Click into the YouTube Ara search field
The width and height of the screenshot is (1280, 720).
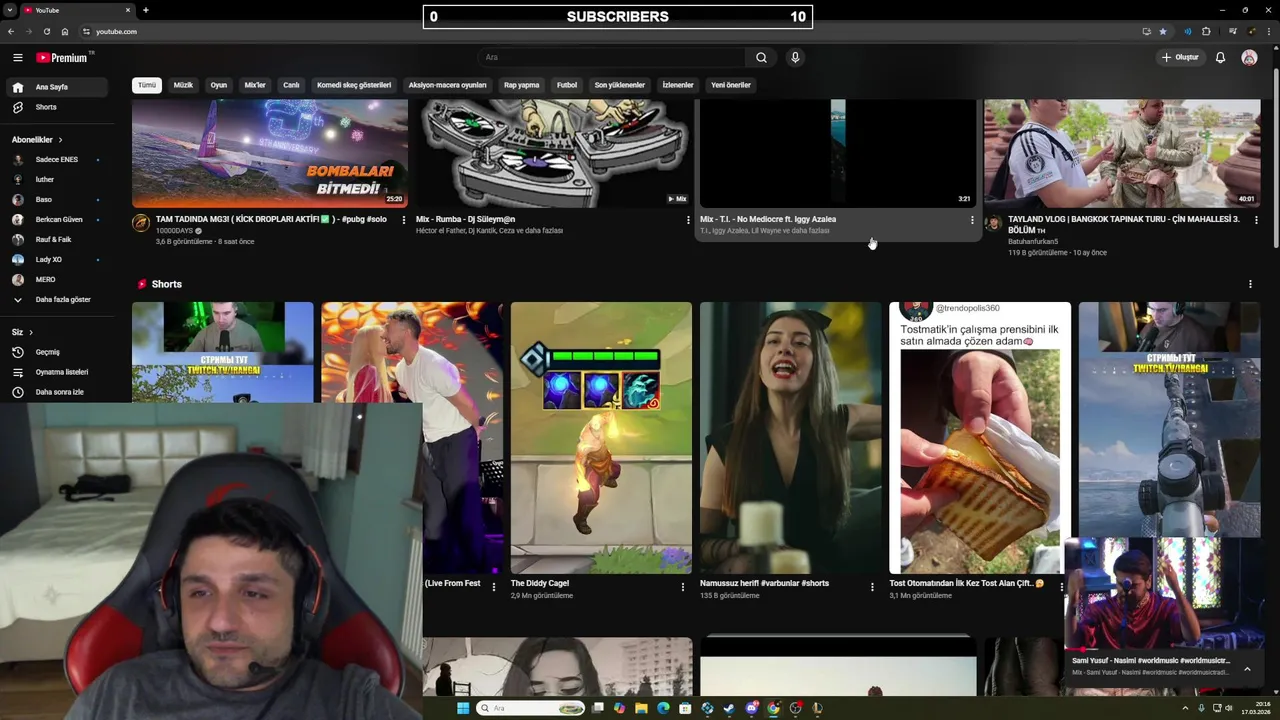coord(610,57)
